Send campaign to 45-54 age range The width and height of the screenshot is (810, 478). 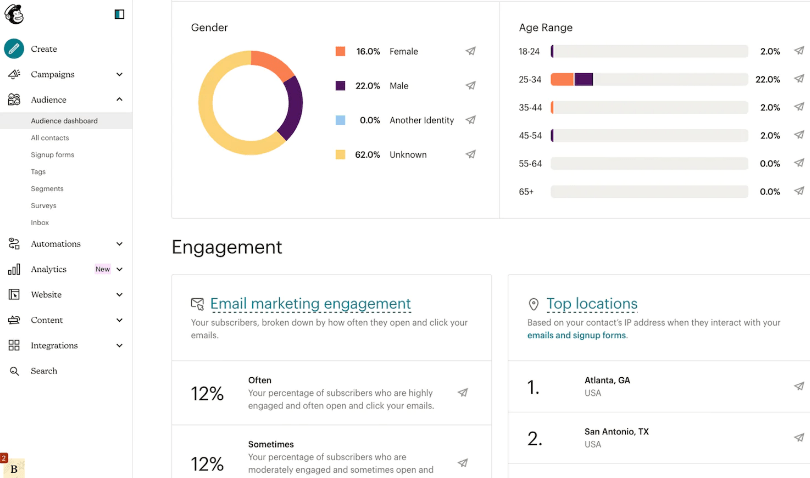click(799, 135)
